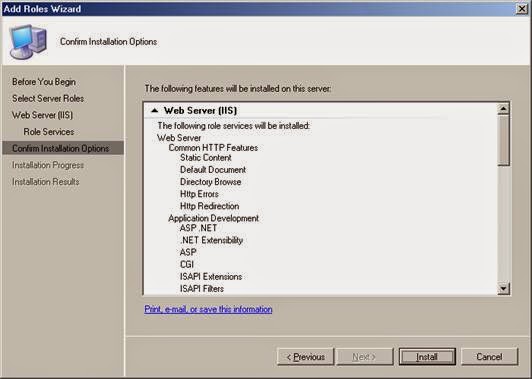The width and height of the screenshot is (532, 379).
Task: Select ASP .NET entry
Action: [x=198, y=228]
